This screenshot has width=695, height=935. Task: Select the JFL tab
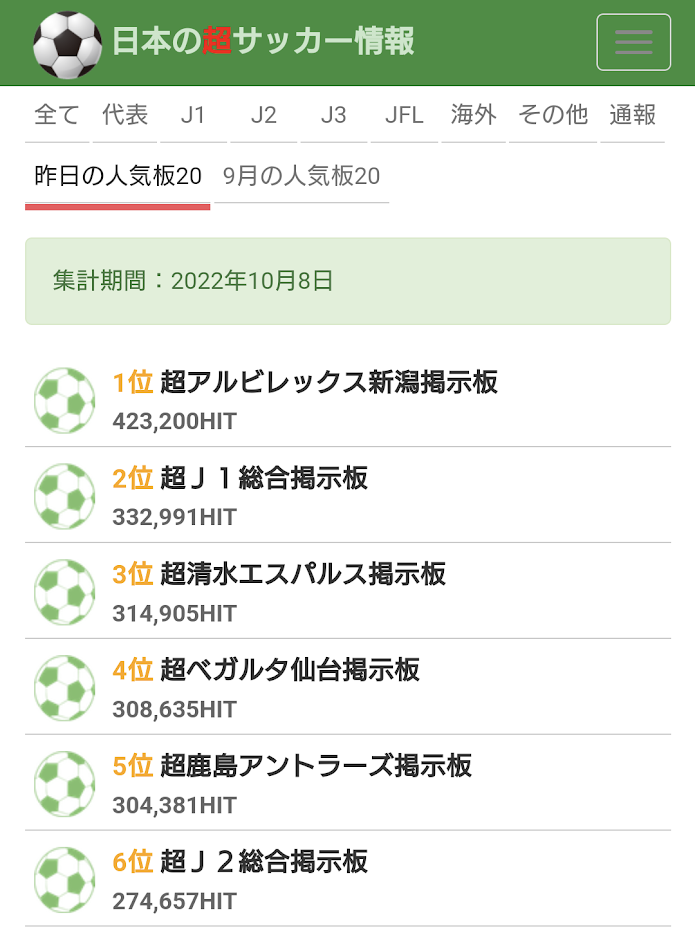click(404, 115)
